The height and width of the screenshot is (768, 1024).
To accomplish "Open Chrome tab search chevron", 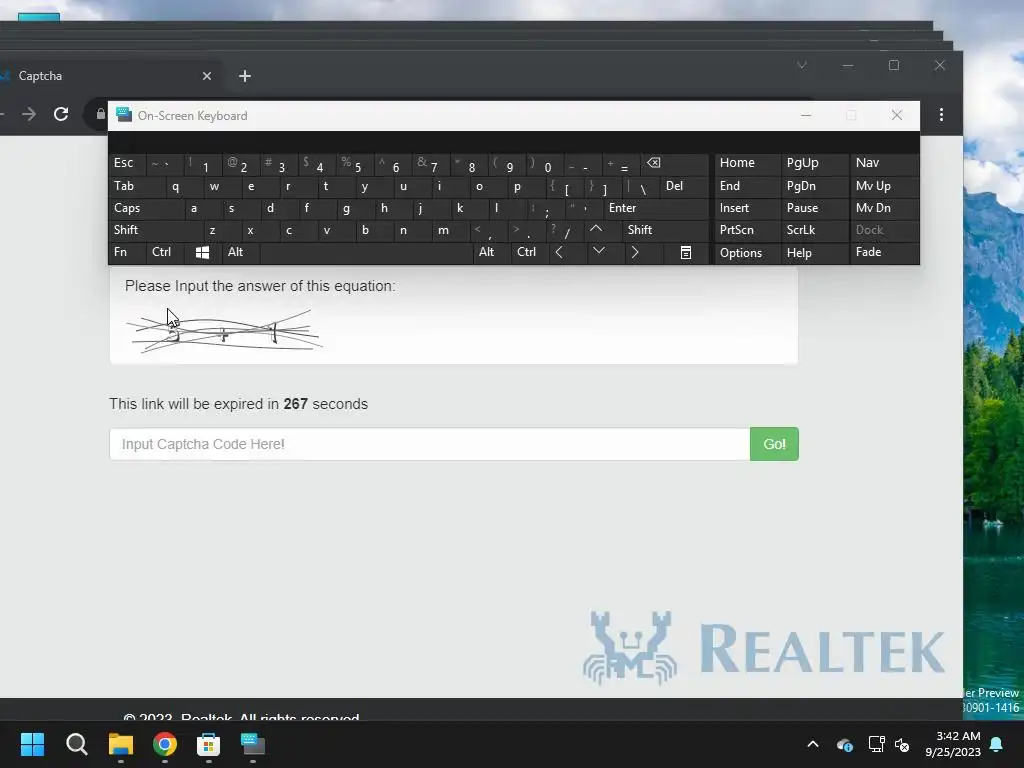I will (802, 65).
